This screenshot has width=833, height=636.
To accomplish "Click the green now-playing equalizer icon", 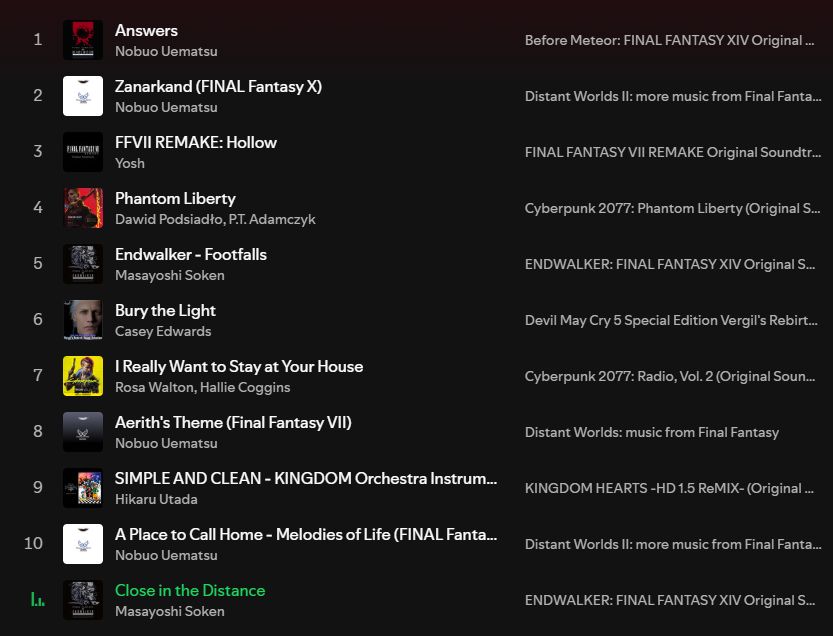I will [38, 600].
